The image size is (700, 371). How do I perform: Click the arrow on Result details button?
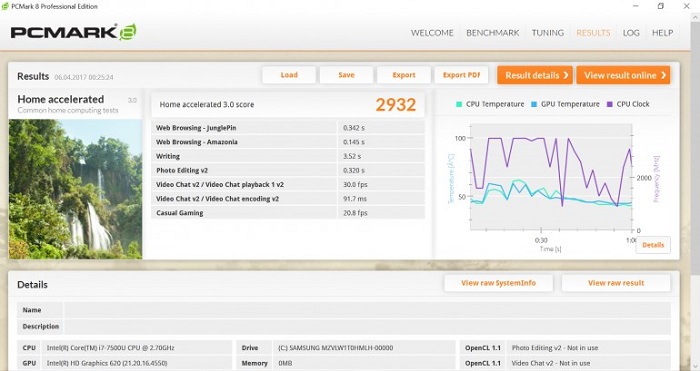[x=566, y=75]
